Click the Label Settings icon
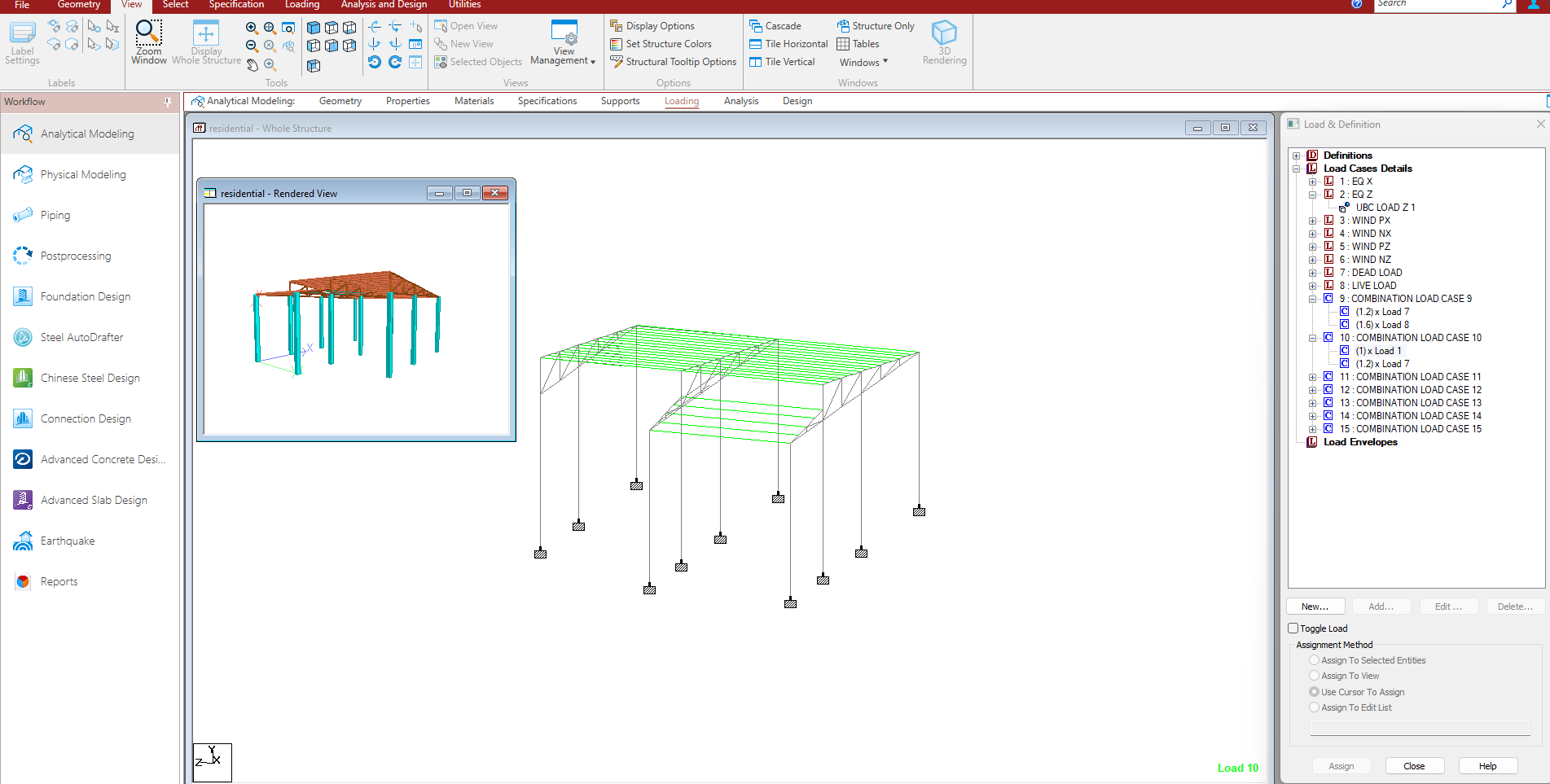The width and height of the screenshot is (1550, 784). tap(22, 42)
